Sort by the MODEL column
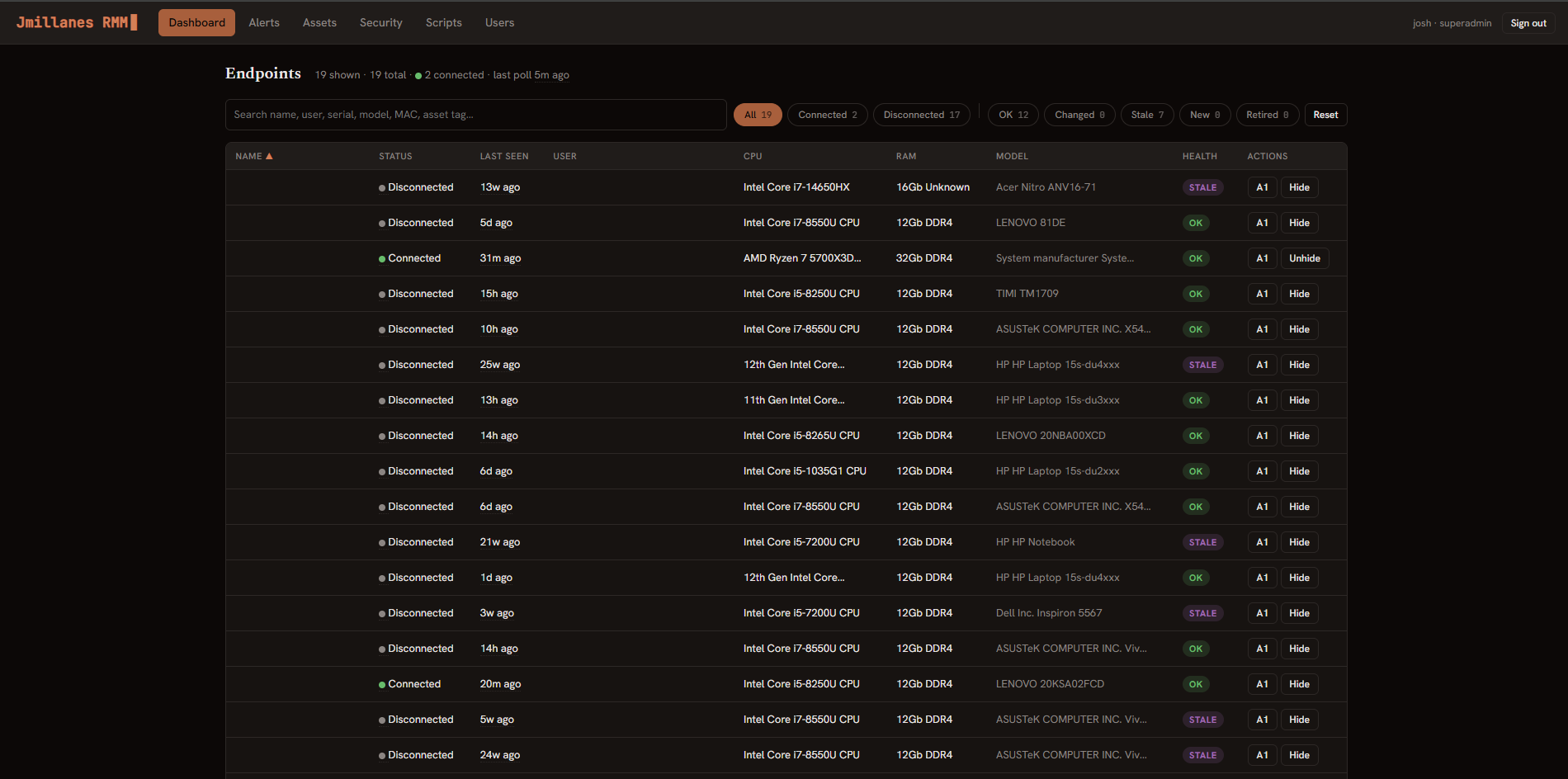 point(1012,156)
